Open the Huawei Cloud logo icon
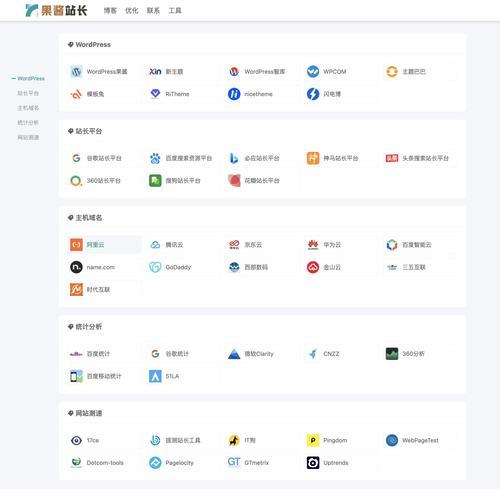This screenshot has height=489, width=500. 313,245
